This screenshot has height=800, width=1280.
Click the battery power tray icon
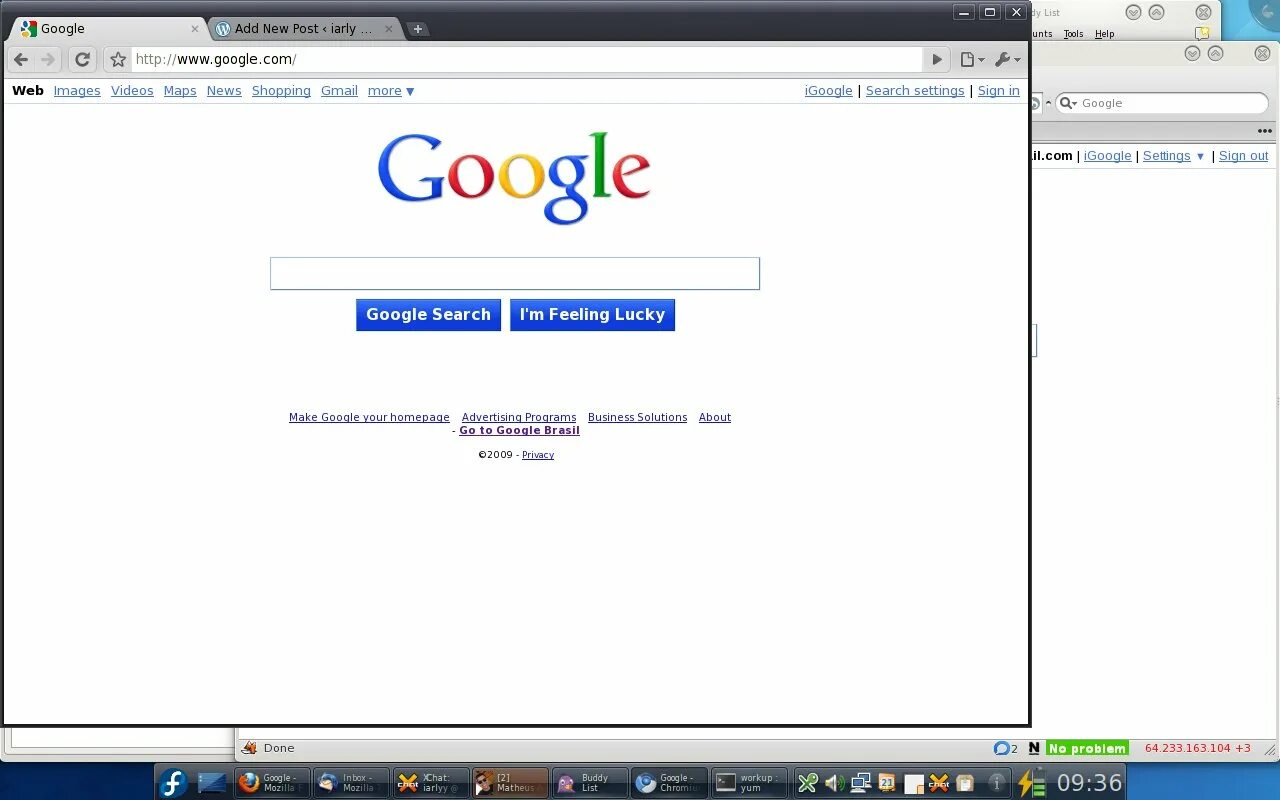pyautogui.click(x=1032, y=782)
